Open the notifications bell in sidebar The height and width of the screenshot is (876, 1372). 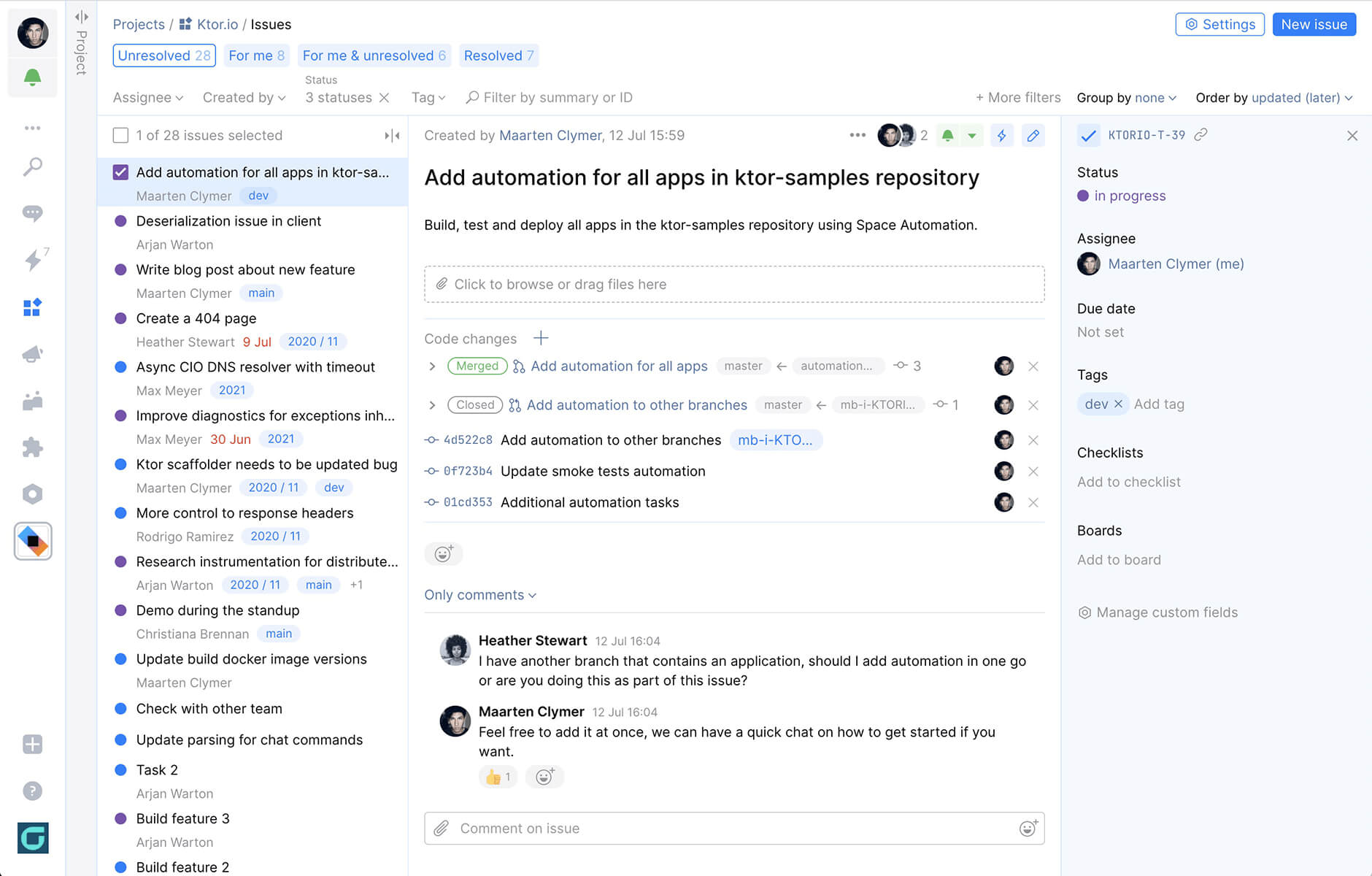(x=32, y=77)
